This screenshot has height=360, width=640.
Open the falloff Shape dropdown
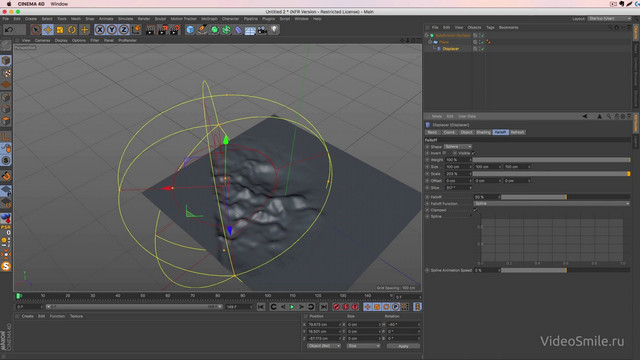point(458,147)
